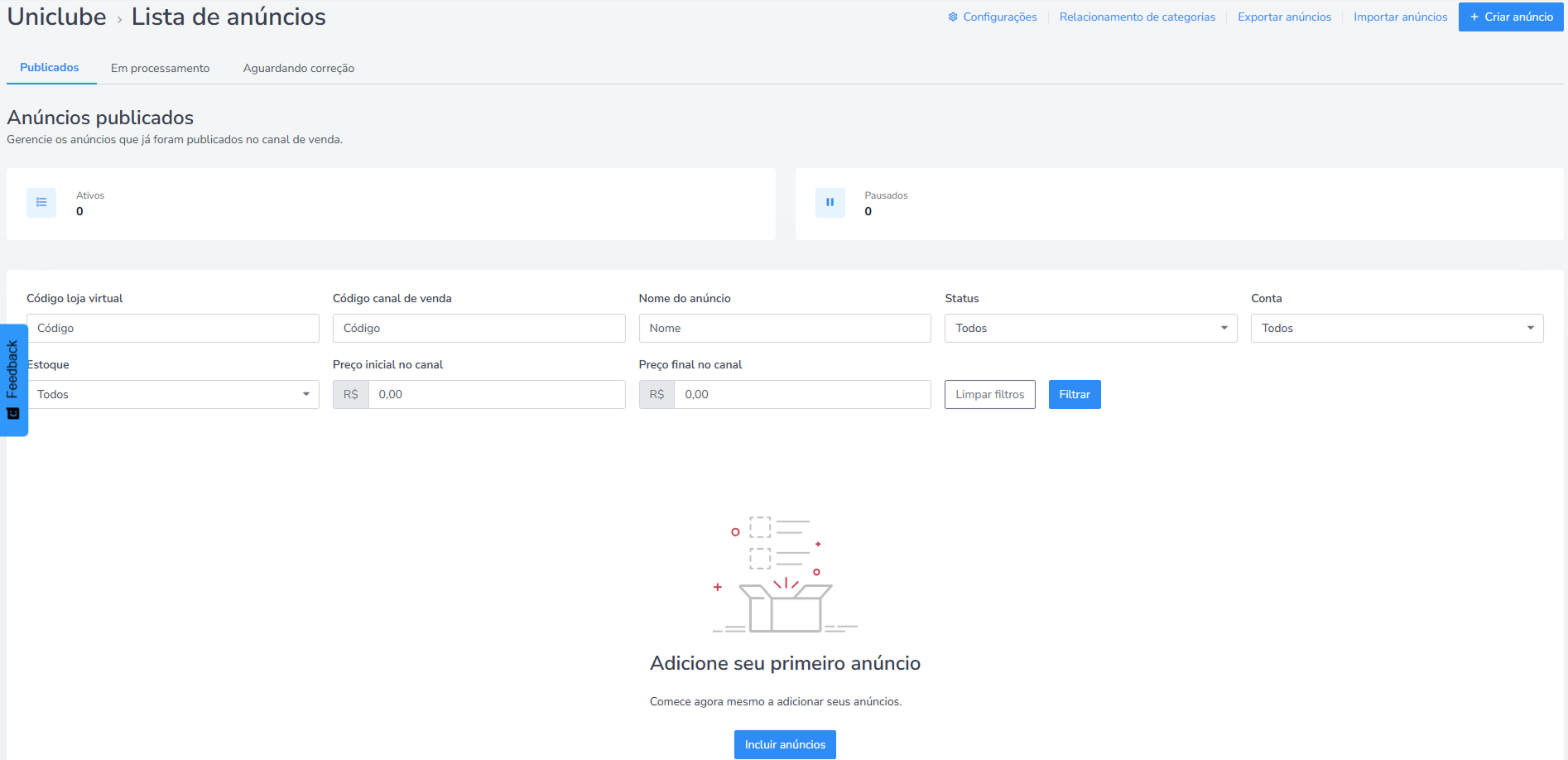
Task: Click the plus icon in Criar anúncio
Action: (1474, 17)
